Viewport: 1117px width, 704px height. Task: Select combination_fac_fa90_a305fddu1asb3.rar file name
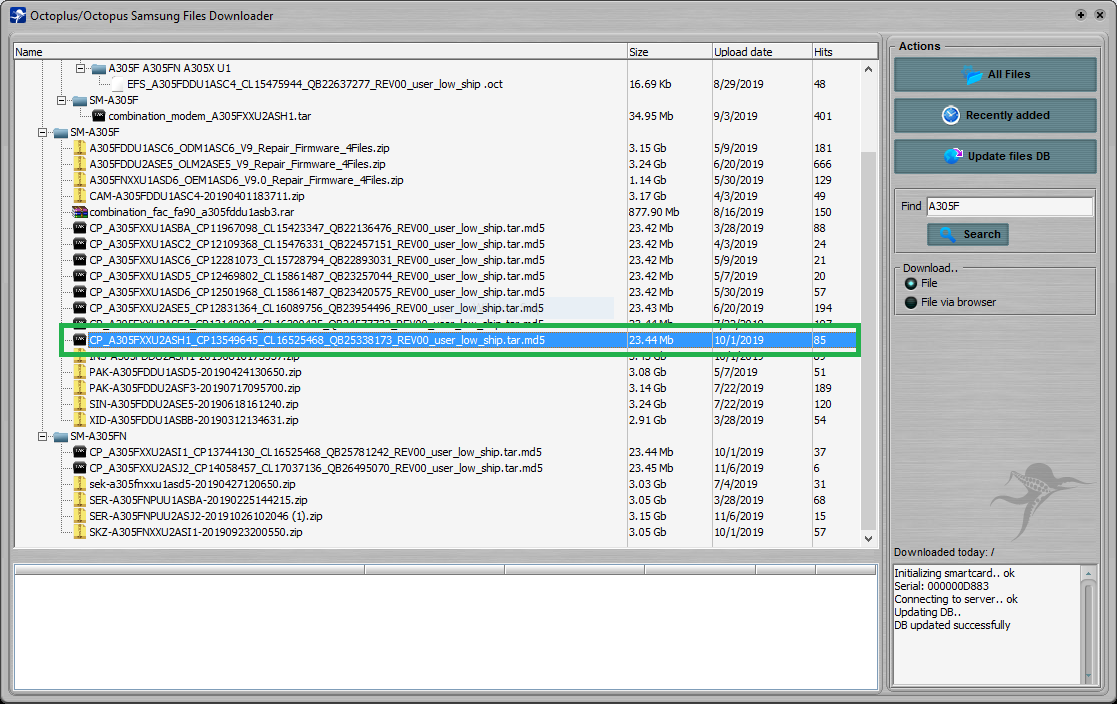[x=192, y=212]
